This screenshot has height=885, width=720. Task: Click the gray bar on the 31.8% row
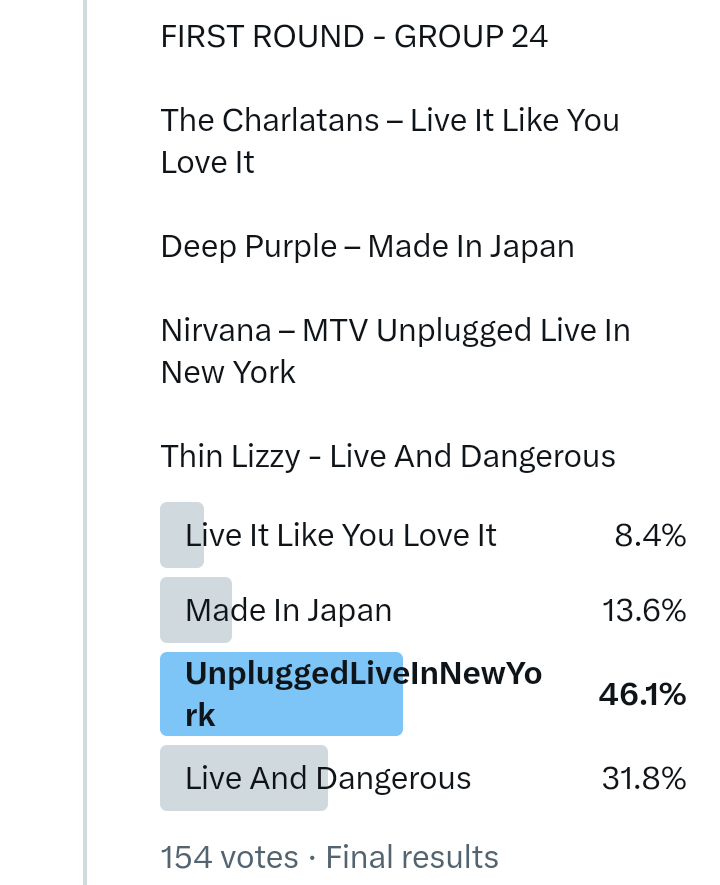pyautogui.click(x=173, y=778)
